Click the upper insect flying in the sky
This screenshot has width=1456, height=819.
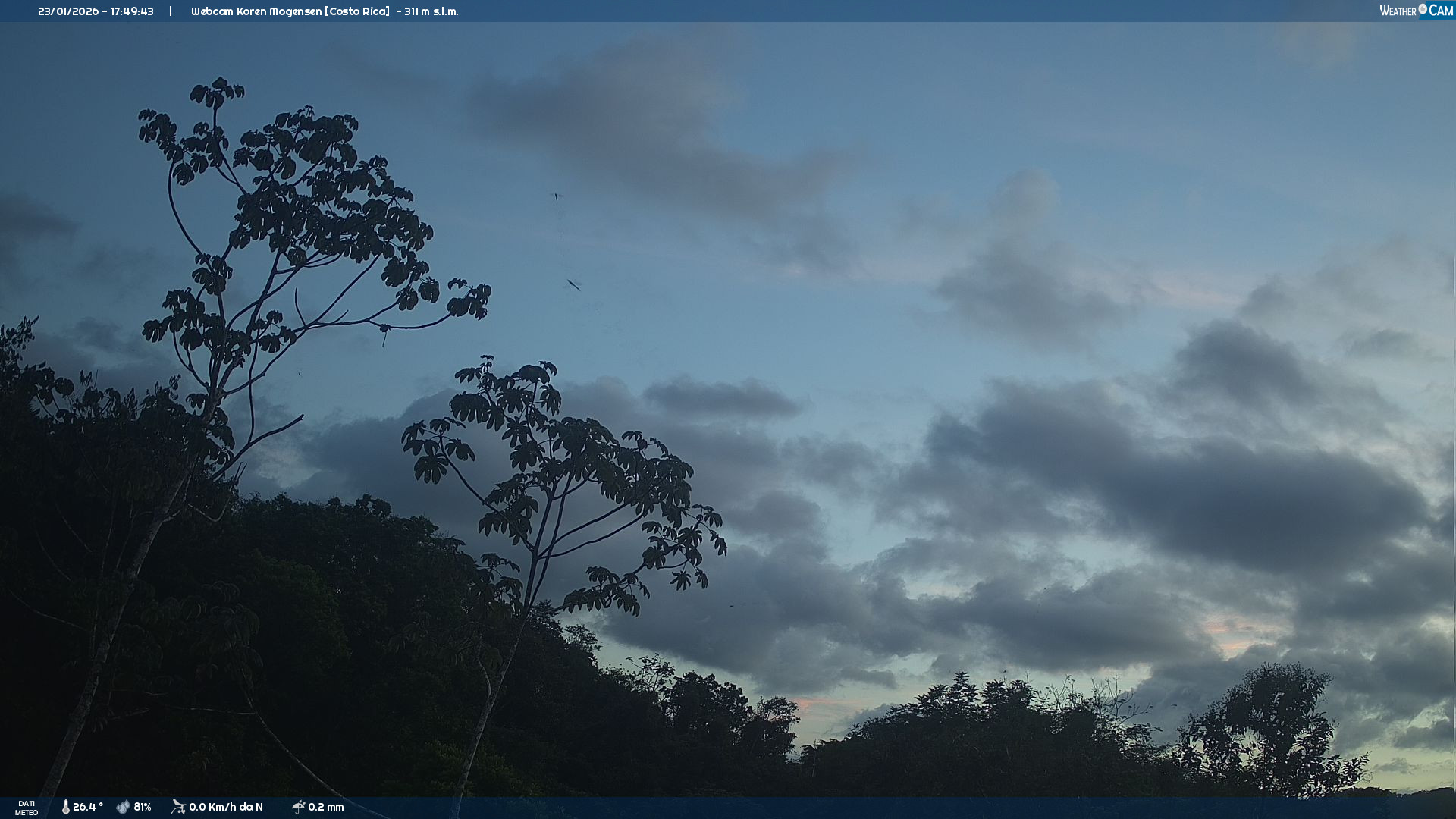pos(557,196)
